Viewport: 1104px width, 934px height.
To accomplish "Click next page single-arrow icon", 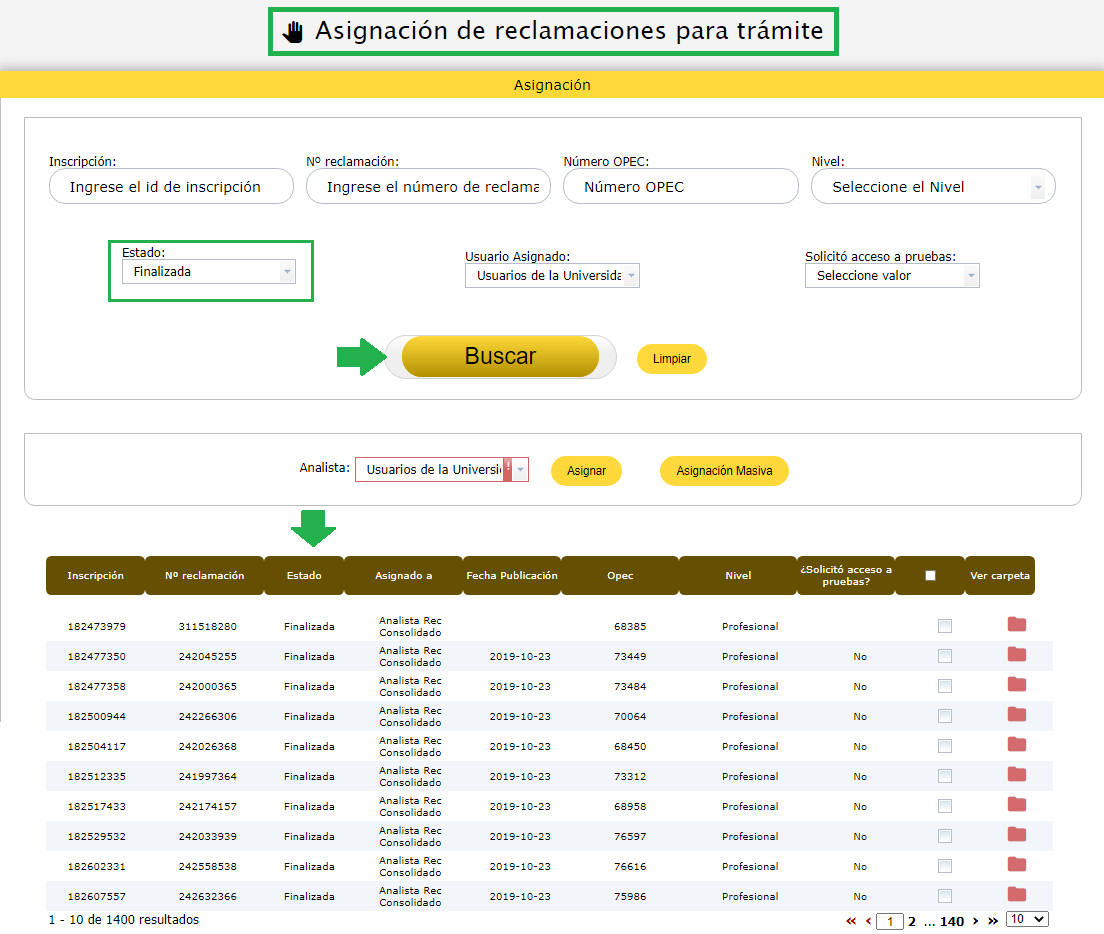I will point(976,921).
